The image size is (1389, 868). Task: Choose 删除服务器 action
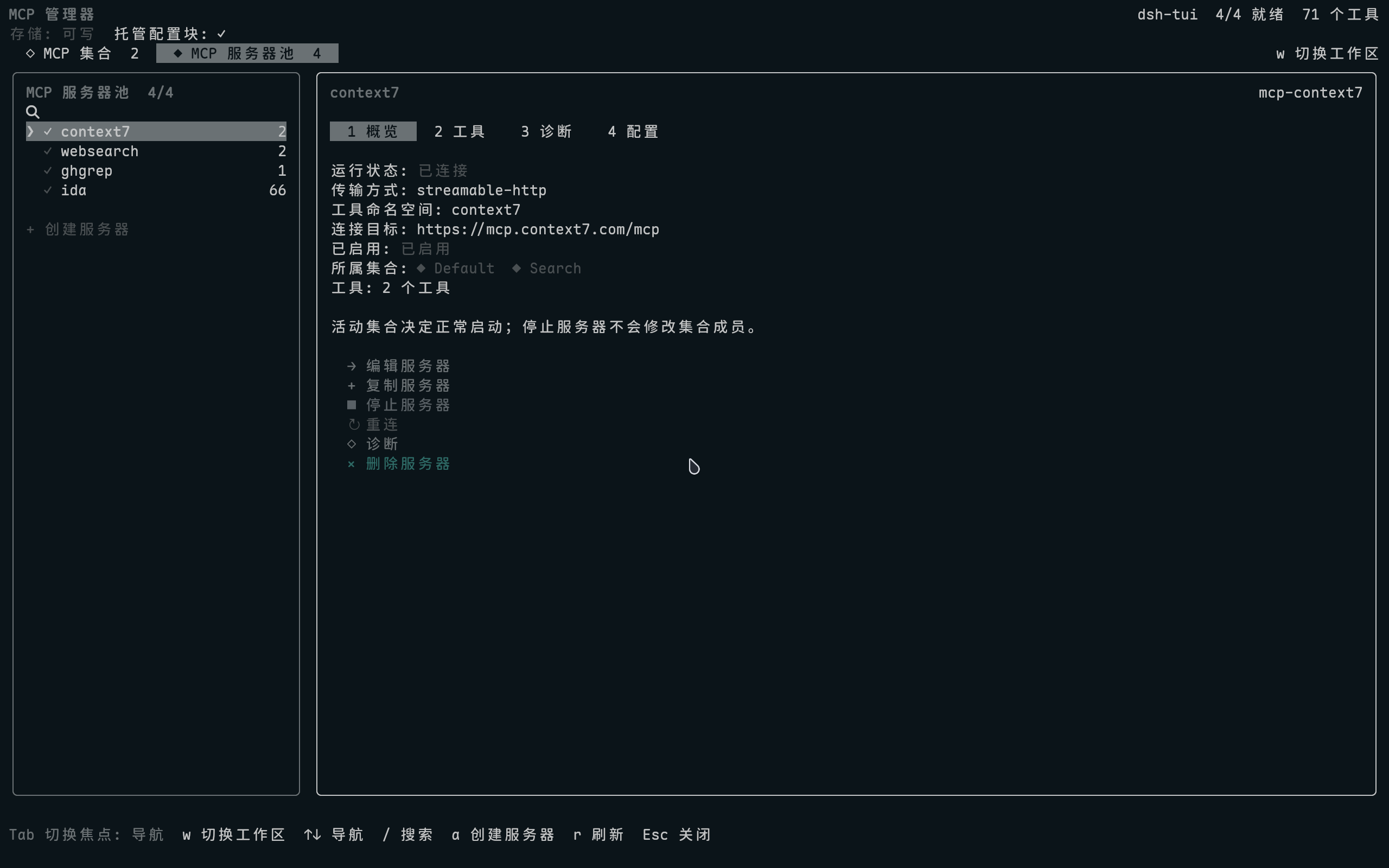pyautogui.click(x=408, y=464)
